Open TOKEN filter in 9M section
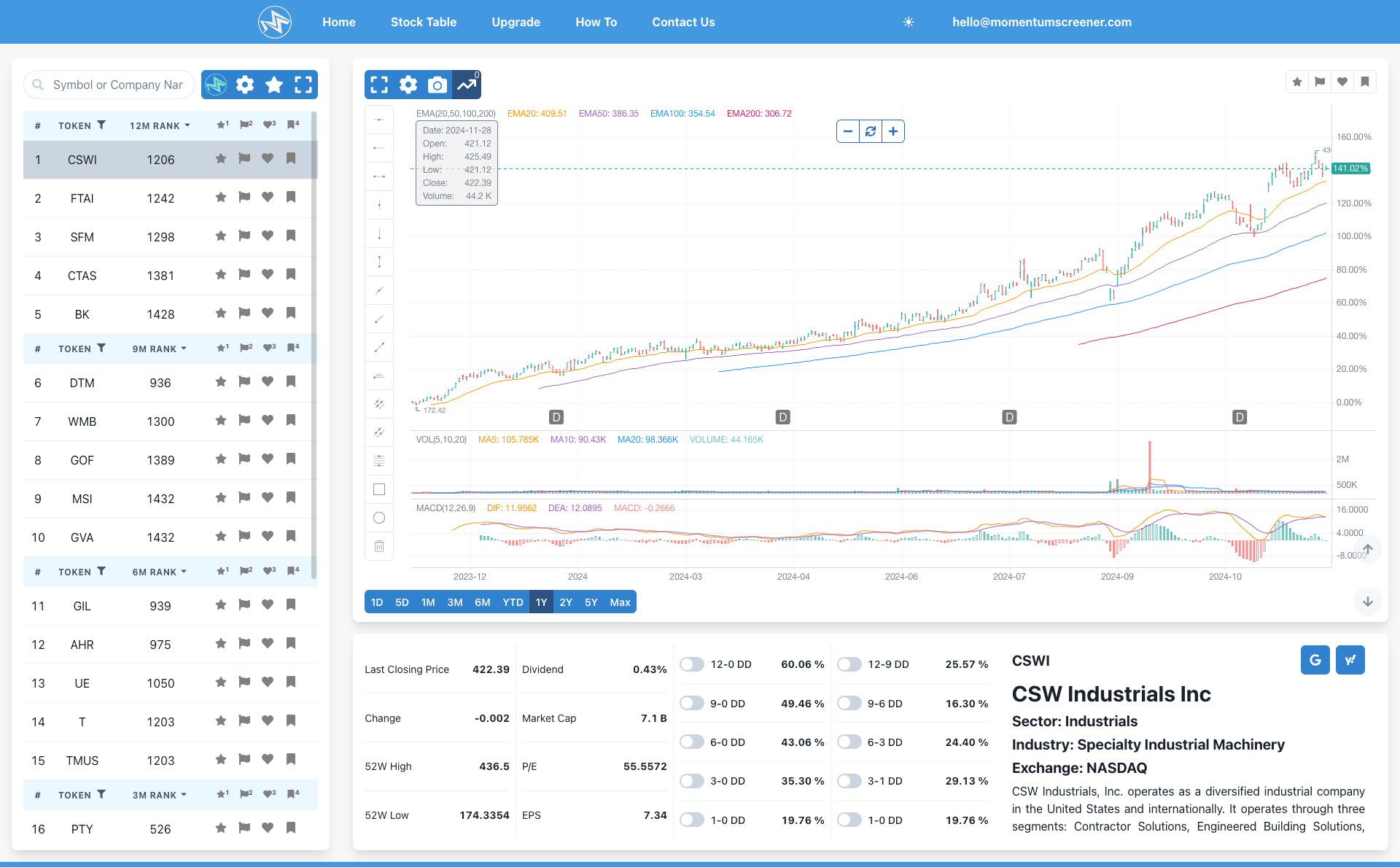Image resolution: width=1400 pixels, height=867 pixels. point(101,349)
